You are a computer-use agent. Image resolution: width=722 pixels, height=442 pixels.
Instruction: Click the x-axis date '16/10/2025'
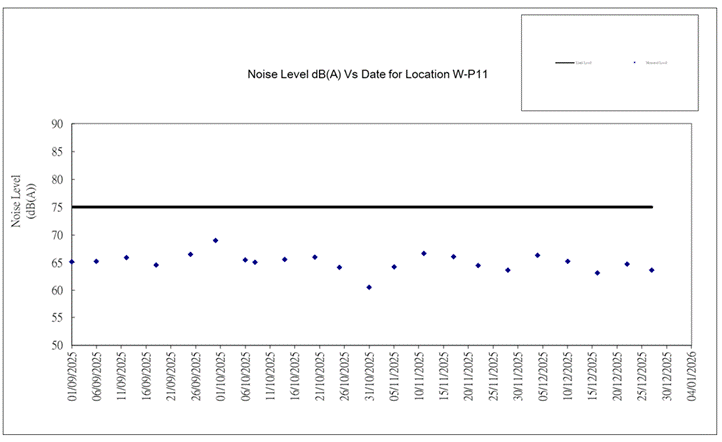click(295, 376)
